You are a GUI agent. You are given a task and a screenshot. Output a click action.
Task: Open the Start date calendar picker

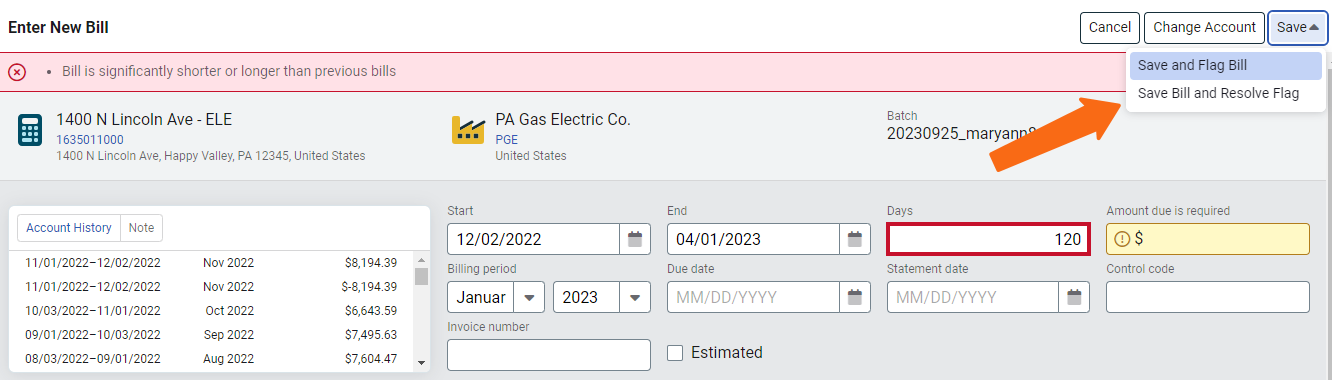634,239
